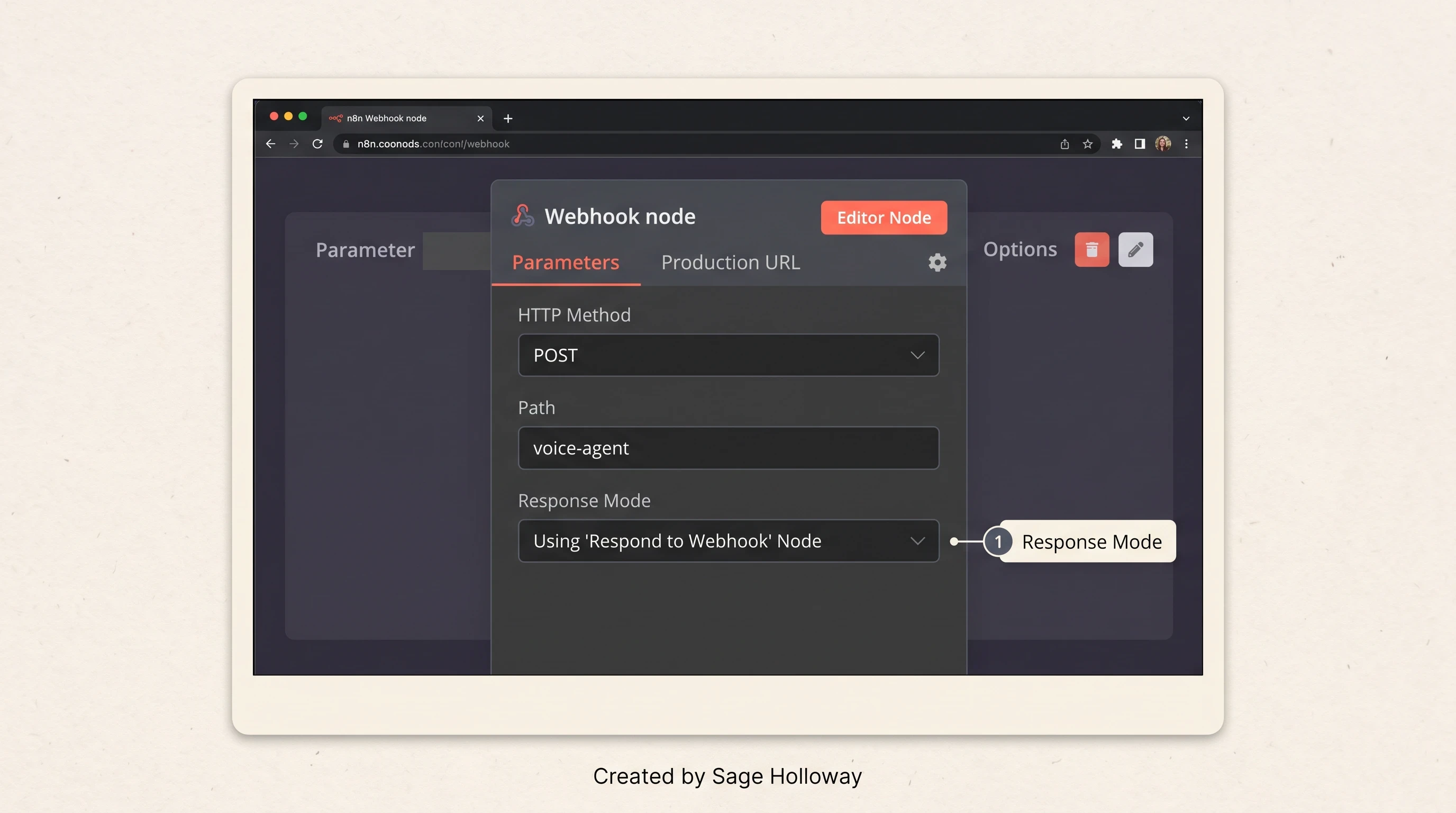Close the window with the red button
The height and width of the screenshot is (813, 1456).
(x=274, y=116)
